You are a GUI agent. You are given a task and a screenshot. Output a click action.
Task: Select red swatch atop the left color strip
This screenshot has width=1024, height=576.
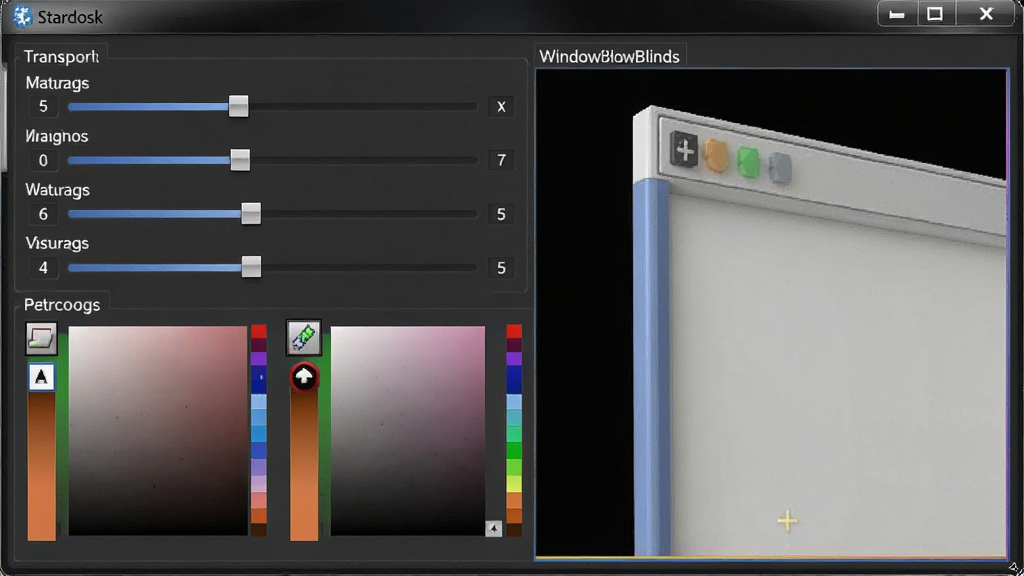[259, 331]
